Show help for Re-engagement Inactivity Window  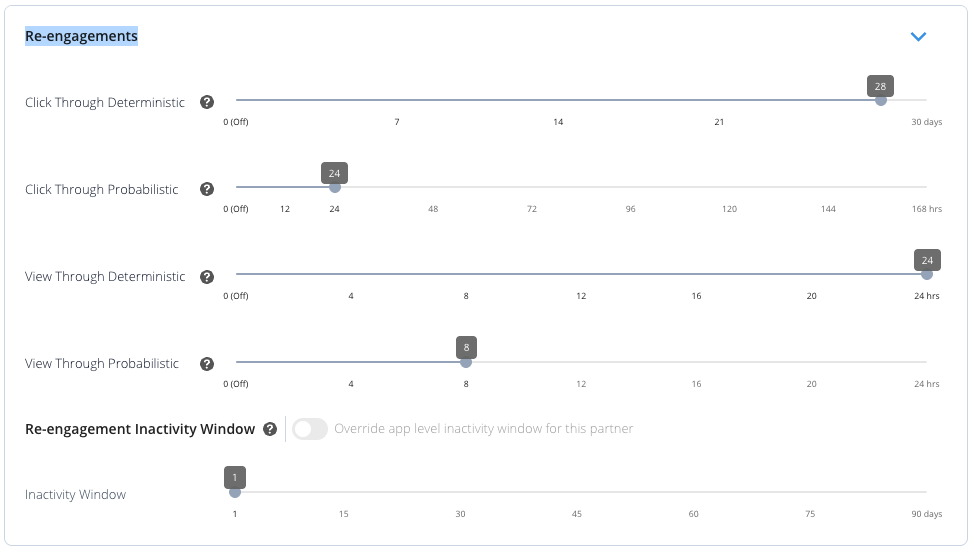click(x=270, y=429)
